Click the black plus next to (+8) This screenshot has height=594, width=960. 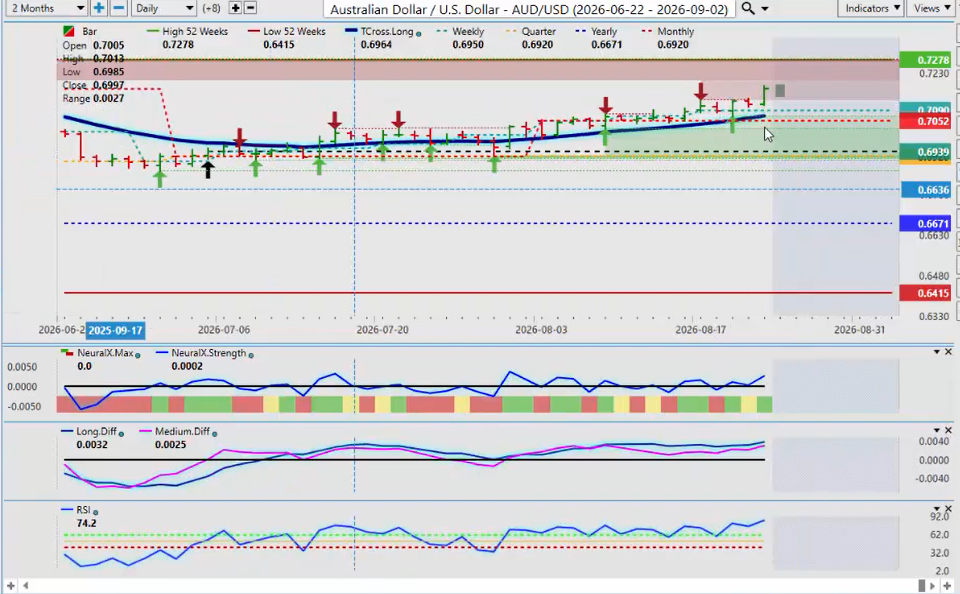pos(235,8)
